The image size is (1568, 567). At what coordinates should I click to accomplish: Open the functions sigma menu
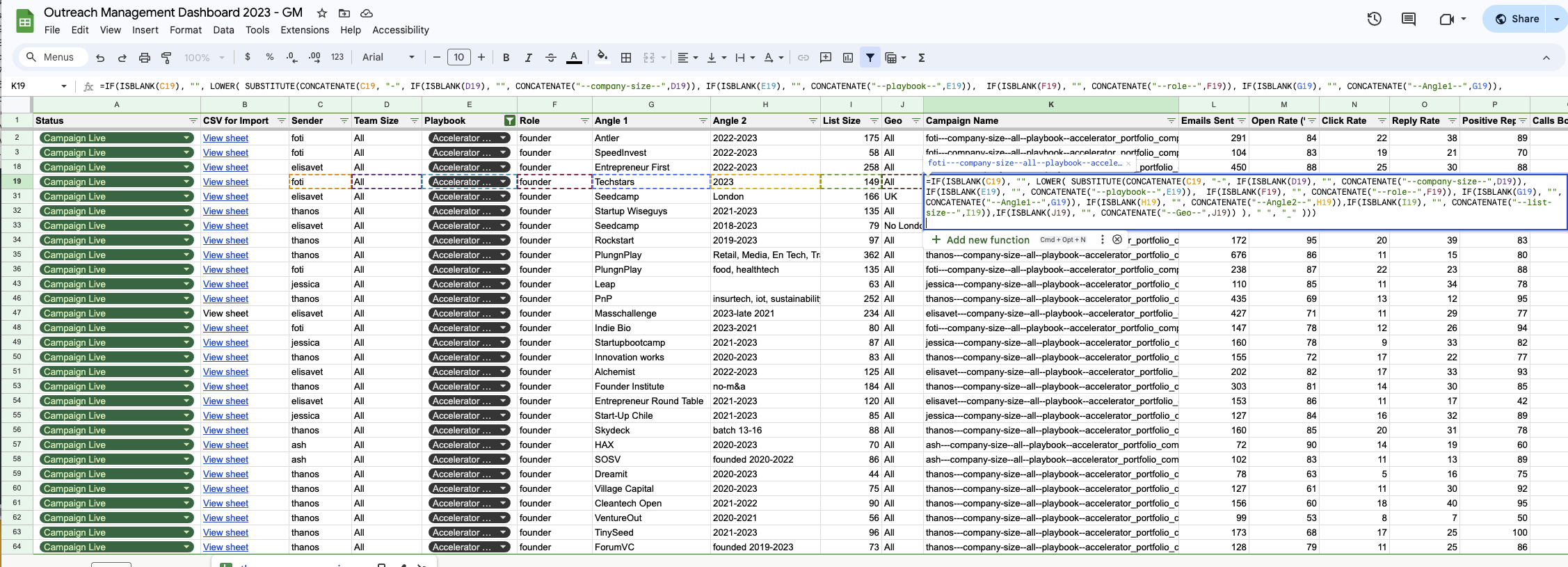click(922, 58)
